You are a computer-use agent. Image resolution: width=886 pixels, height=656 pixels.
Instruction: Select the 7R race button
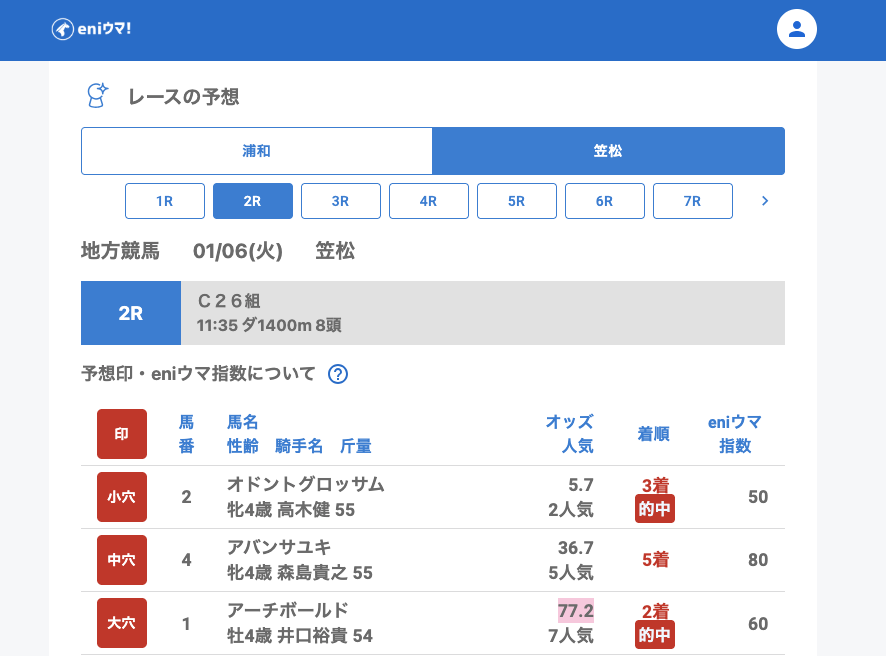coord(693,201)
